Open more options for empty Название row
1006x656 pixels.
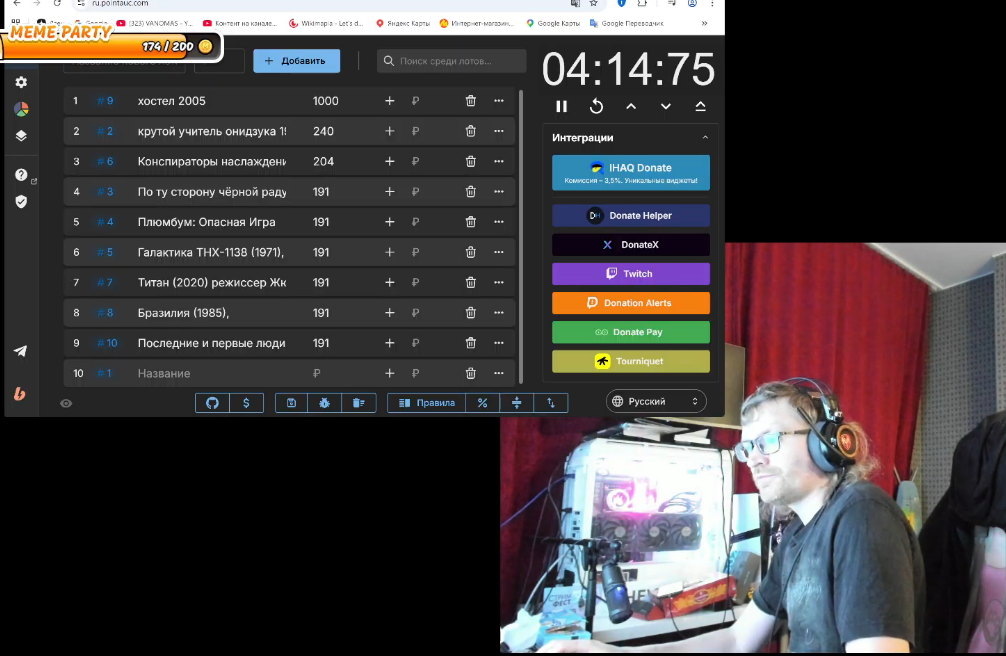(499, 373)
